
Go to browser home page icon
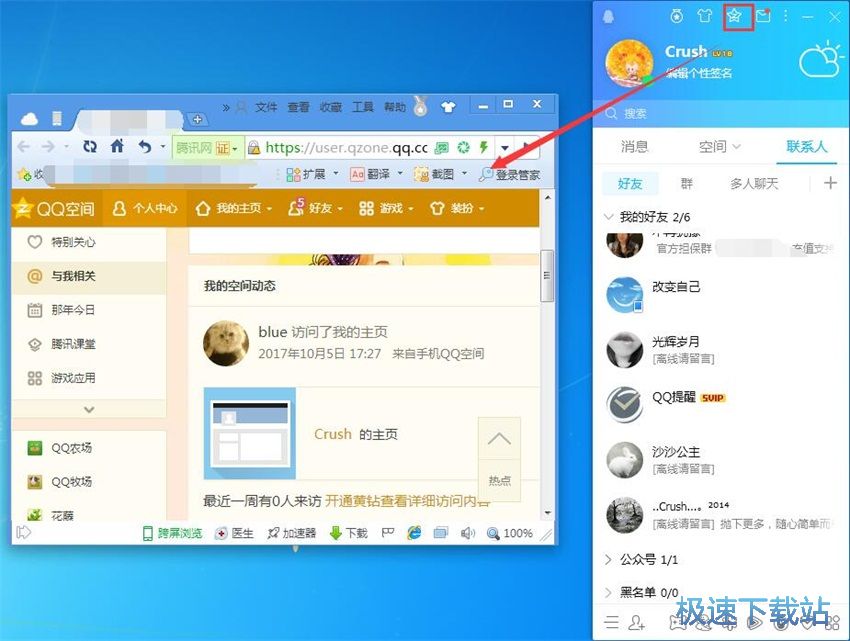[x=117, y=146]
